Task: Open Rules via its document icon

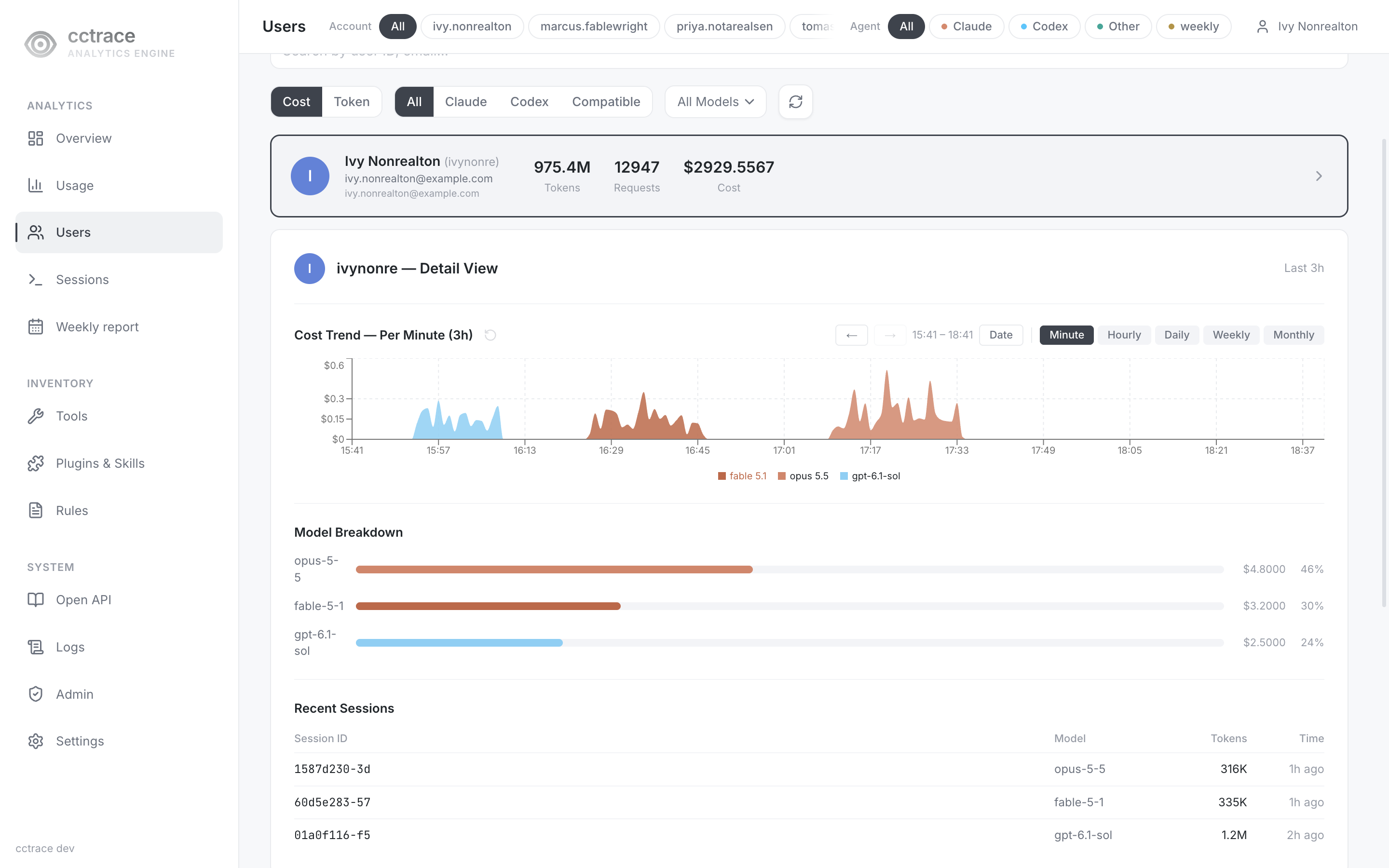Action: coord(36,510)
